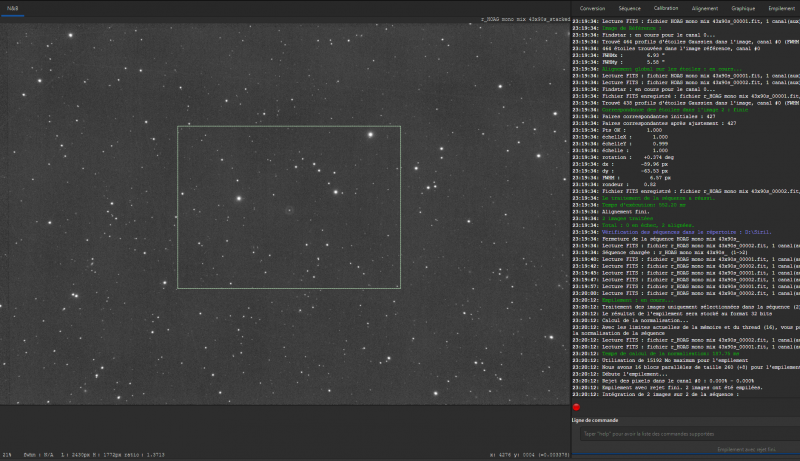Open the Calibration tab
Screen dimensions: 800x461
click(x=666, y=9)
